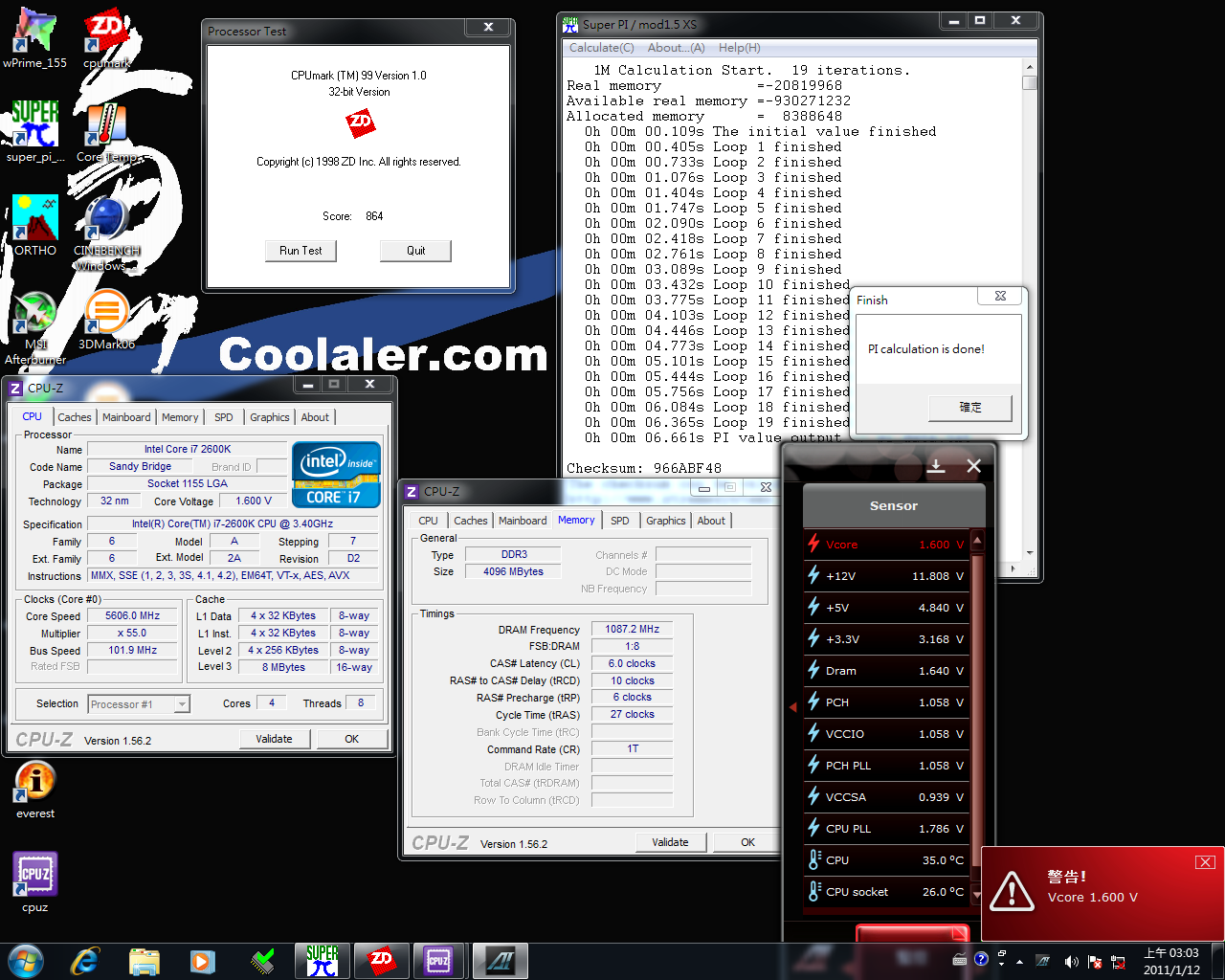Click the volume speaker tray icon
The height and width of the screenshot is (980, 1225).
[1071, 961]
